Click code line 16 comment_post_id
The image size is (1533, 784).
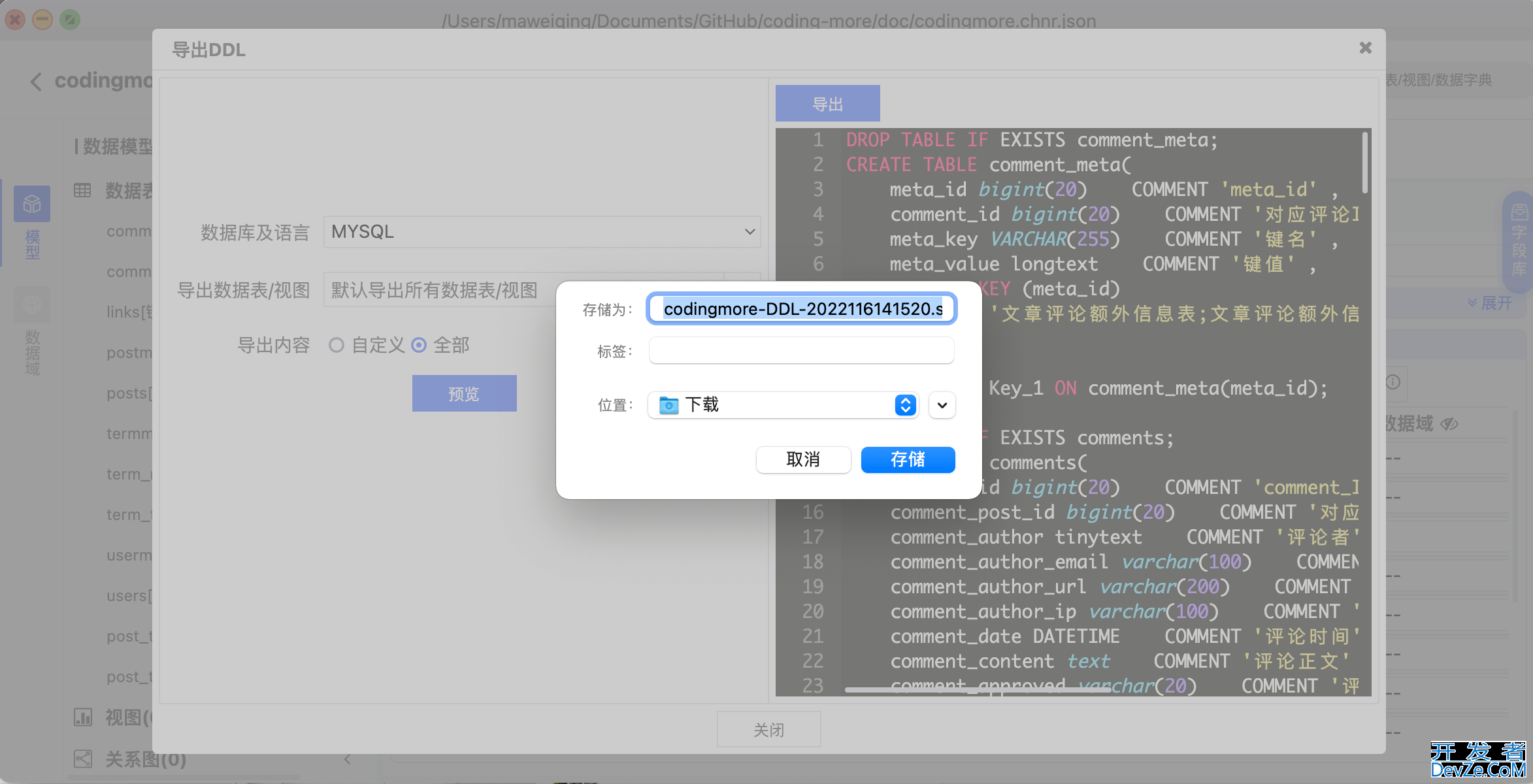(1124, 512)
